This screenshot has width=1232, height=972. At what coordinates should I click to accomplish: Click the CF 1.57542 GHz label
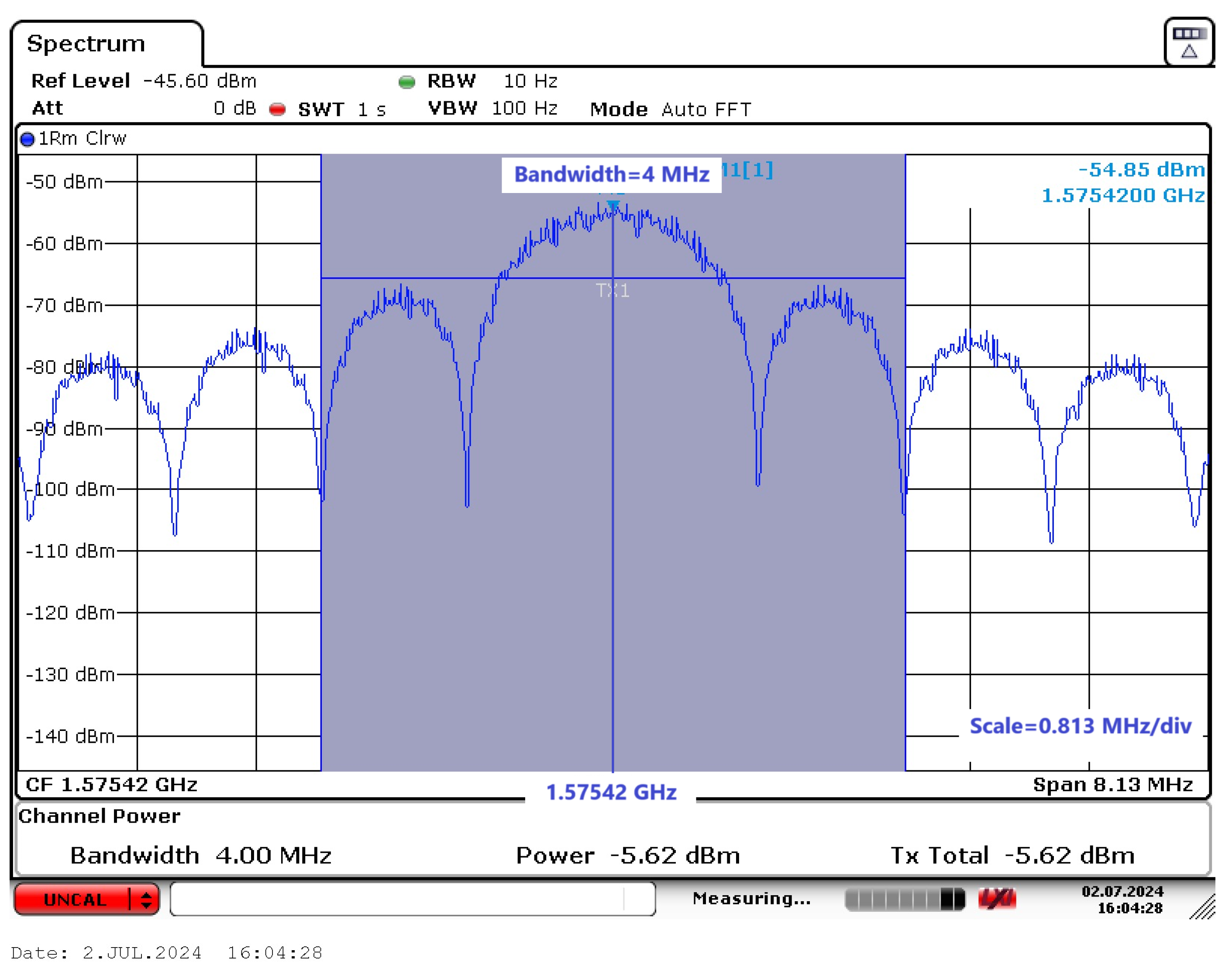point(111,784)
